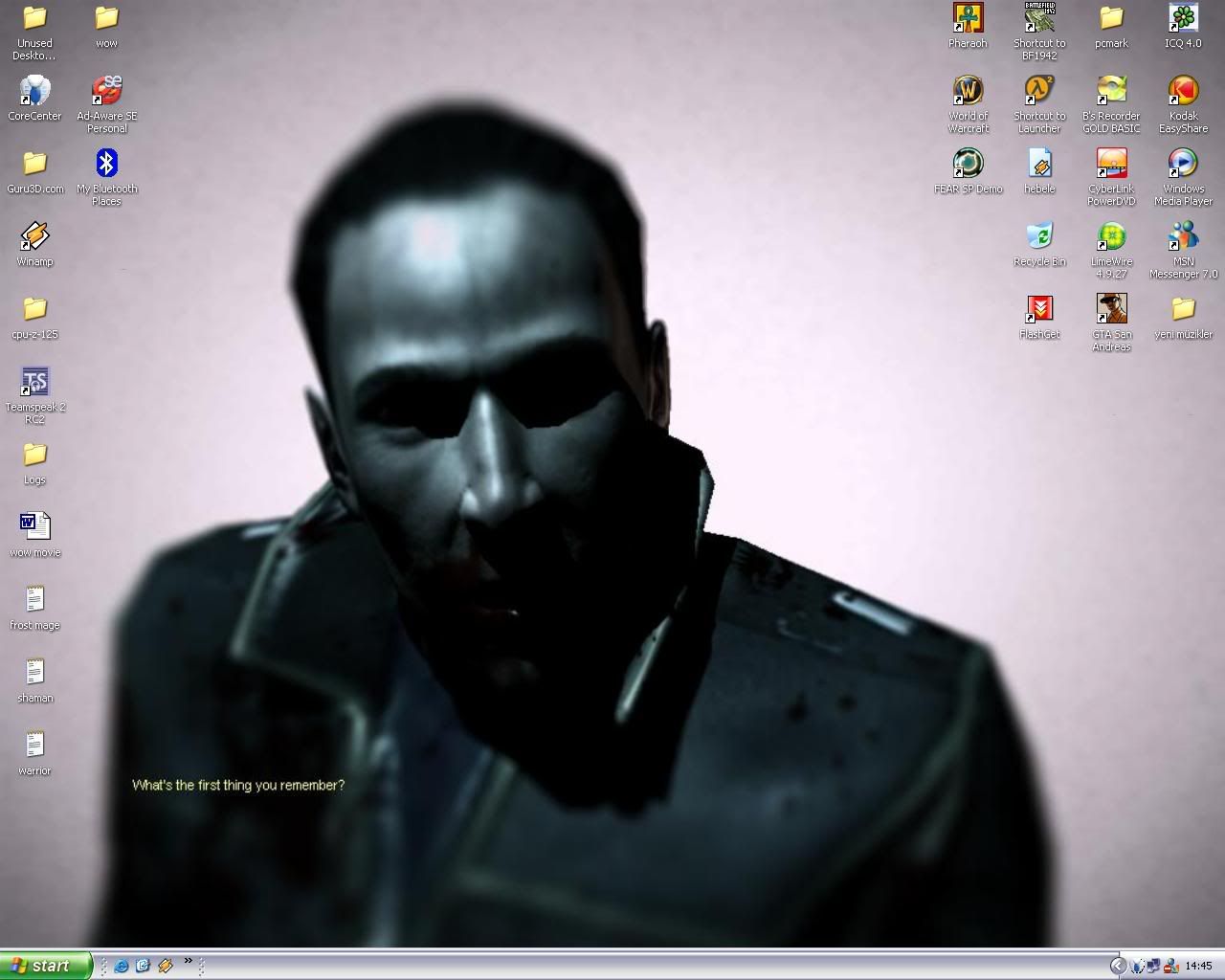Open the Guru3D.com folder
Viewport: 1225px width, 980px height.
pyautogui.click(x=34, y=164)
